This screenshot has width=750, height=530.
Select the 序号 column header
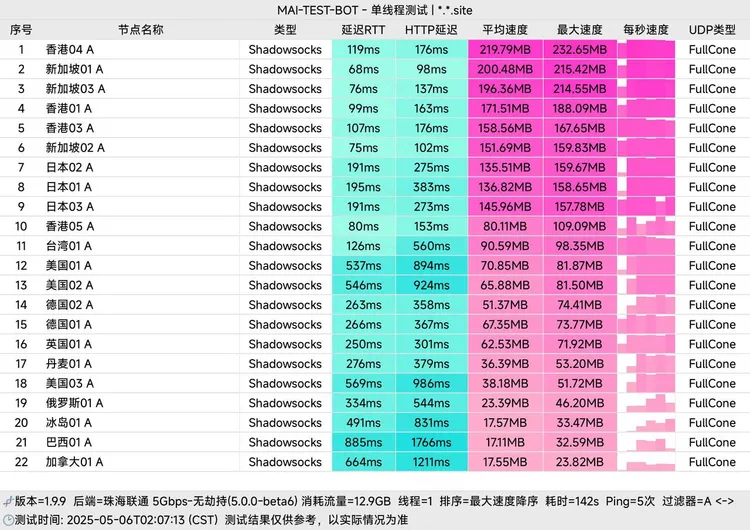click(21, 30)
